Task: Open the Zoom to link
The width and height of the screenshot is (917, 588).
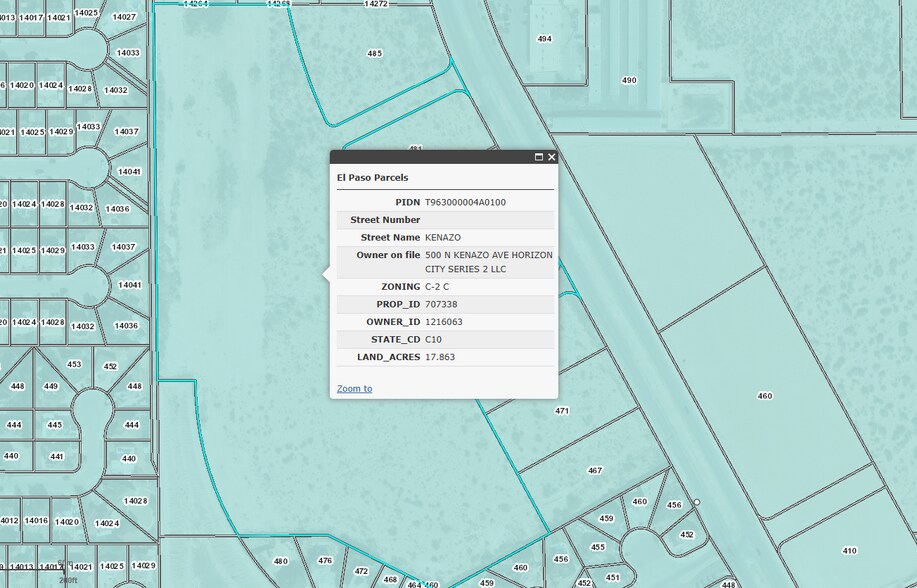Action: [x=353, y=388]
